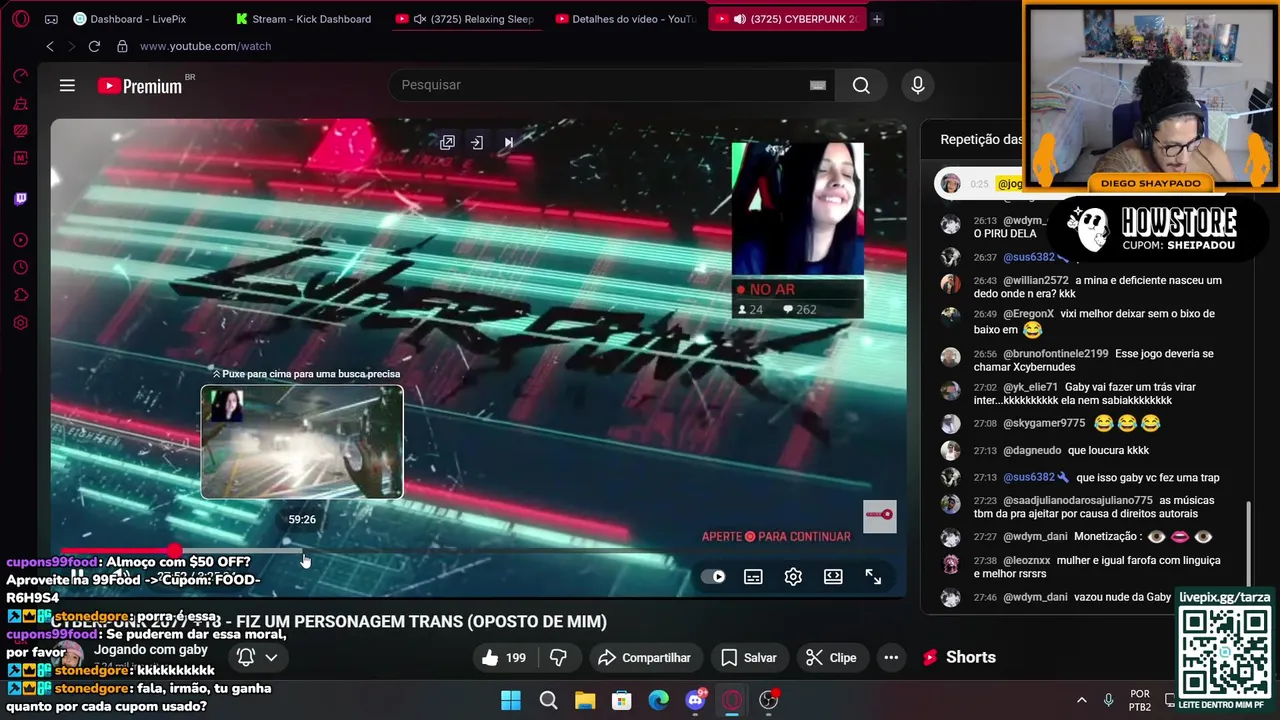Enter fullscreen video mode
1280x720 pixels.
click(x=873, y=577)
